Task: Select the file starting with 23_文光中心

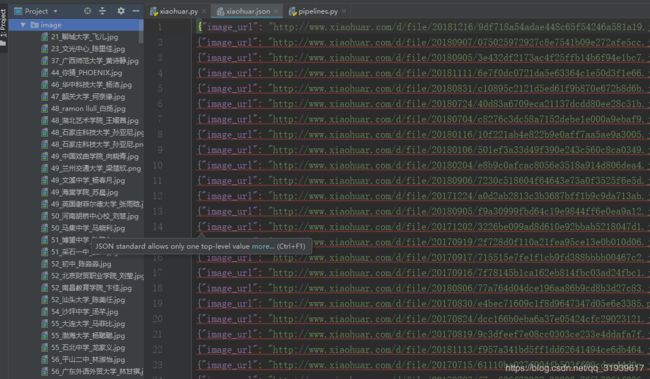Action: point(88,49)
